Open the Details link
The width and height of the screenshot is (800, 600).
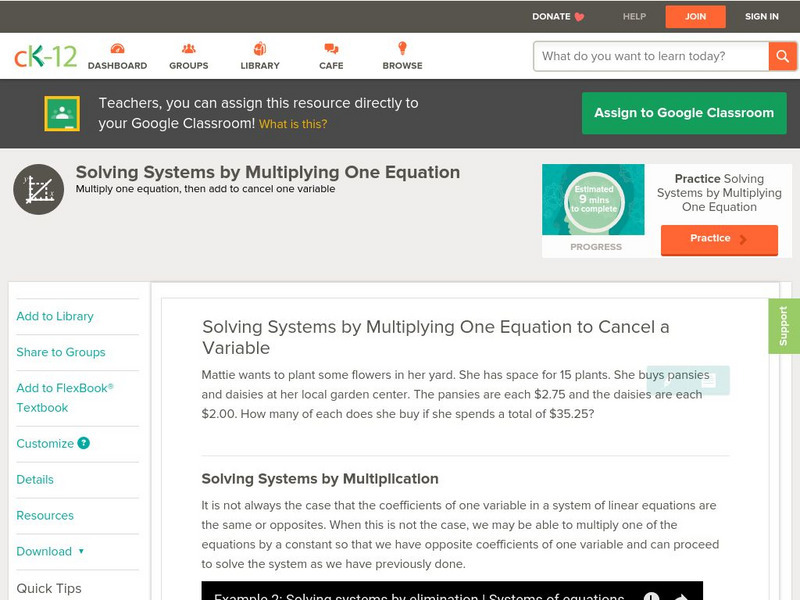(35, 480)
